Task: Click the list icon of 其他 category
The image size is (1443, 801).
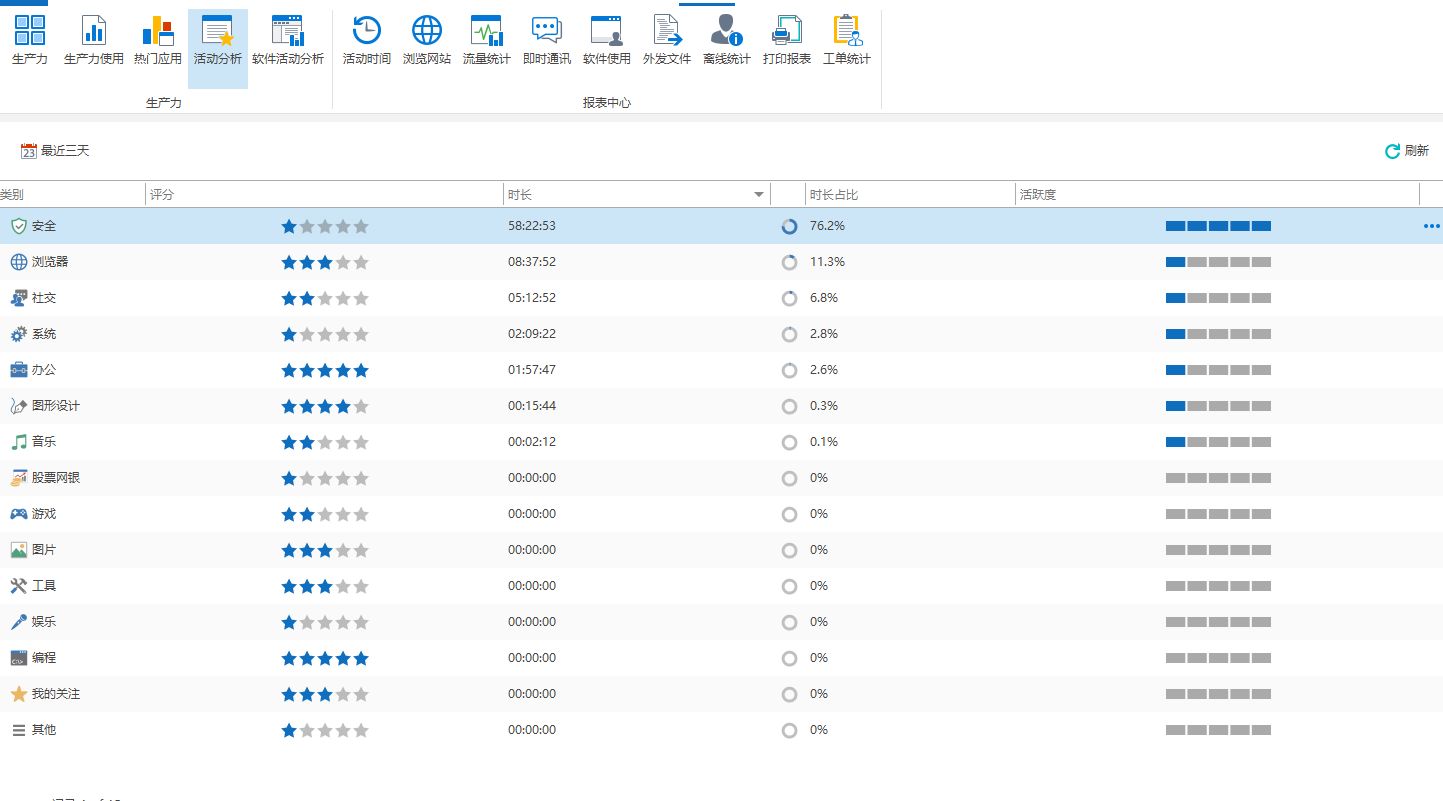Action: (x=19, y=730)
